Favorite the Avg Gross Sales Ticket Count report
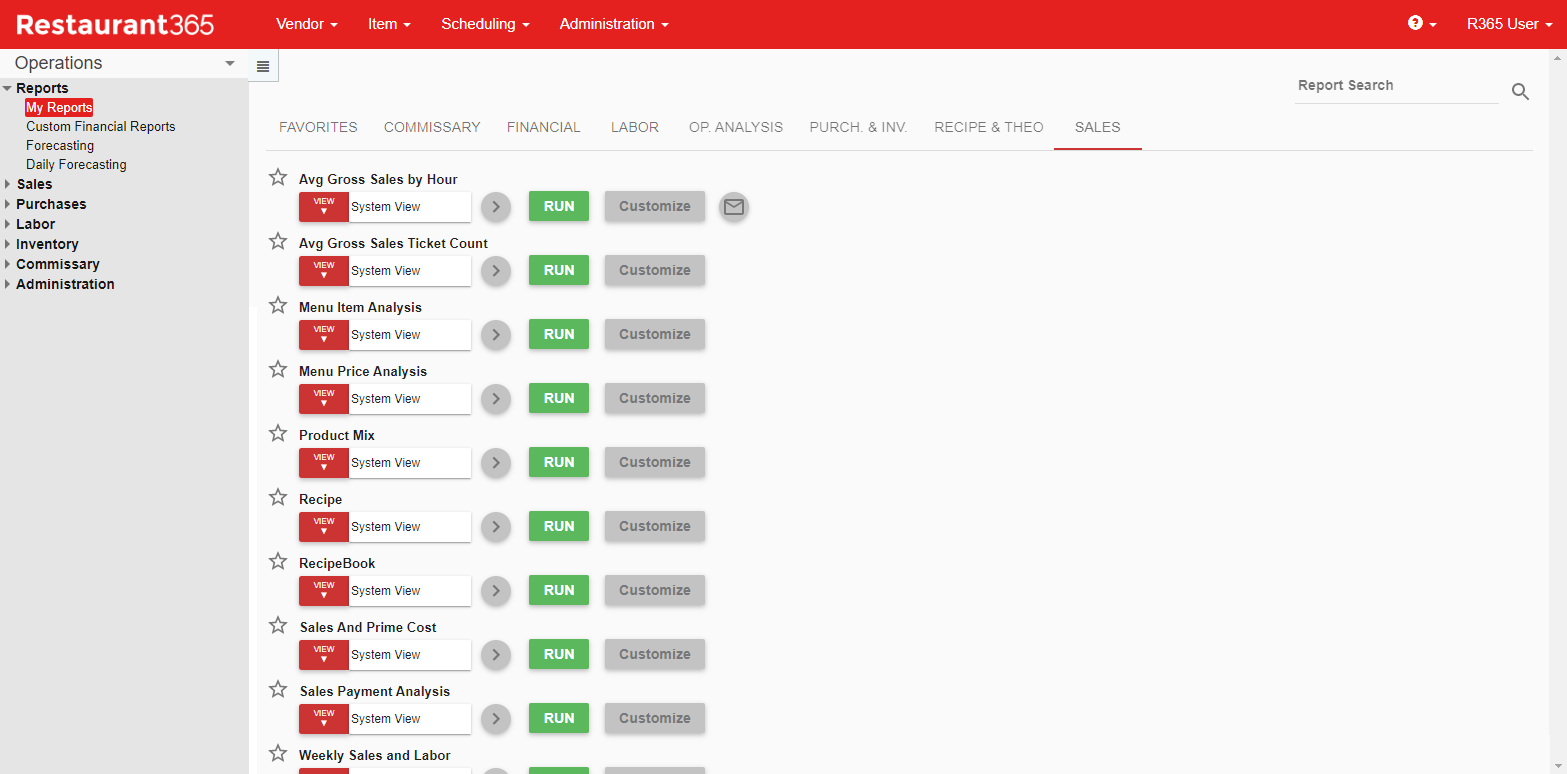This screenshot has width=1567, height=774. 278,242
